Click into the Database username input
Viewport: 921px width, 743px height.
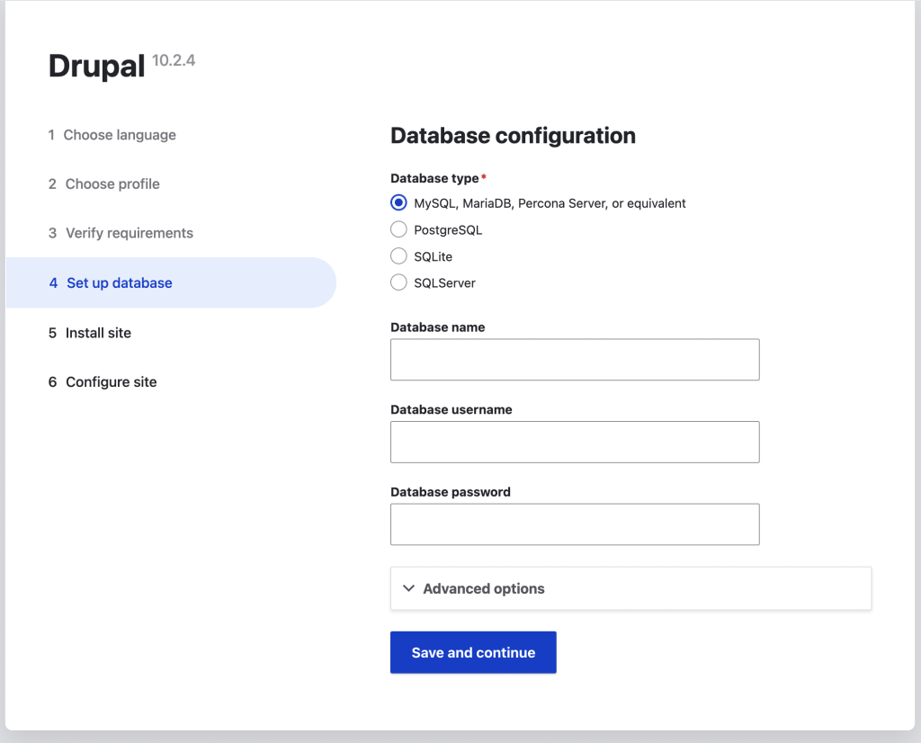575,442
